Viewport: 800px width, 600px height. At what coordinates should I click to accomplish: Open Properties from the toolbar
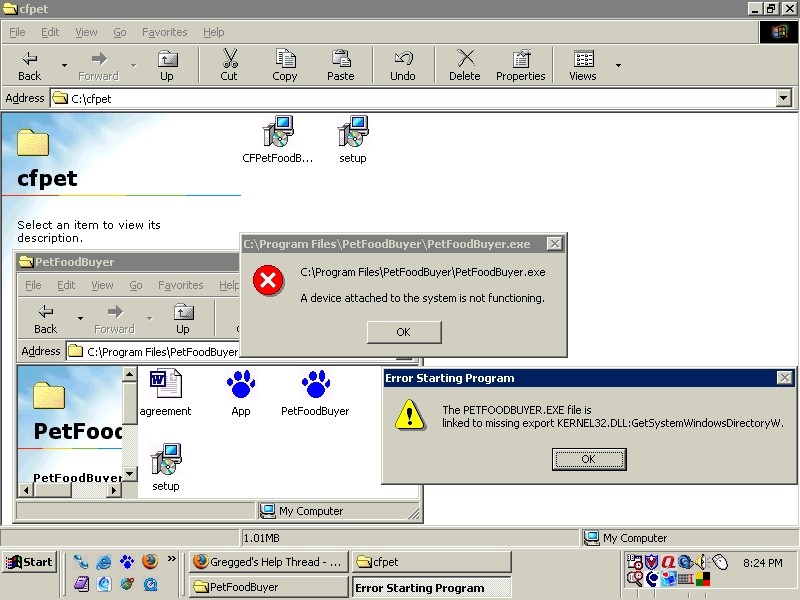(x=520, y=65)
